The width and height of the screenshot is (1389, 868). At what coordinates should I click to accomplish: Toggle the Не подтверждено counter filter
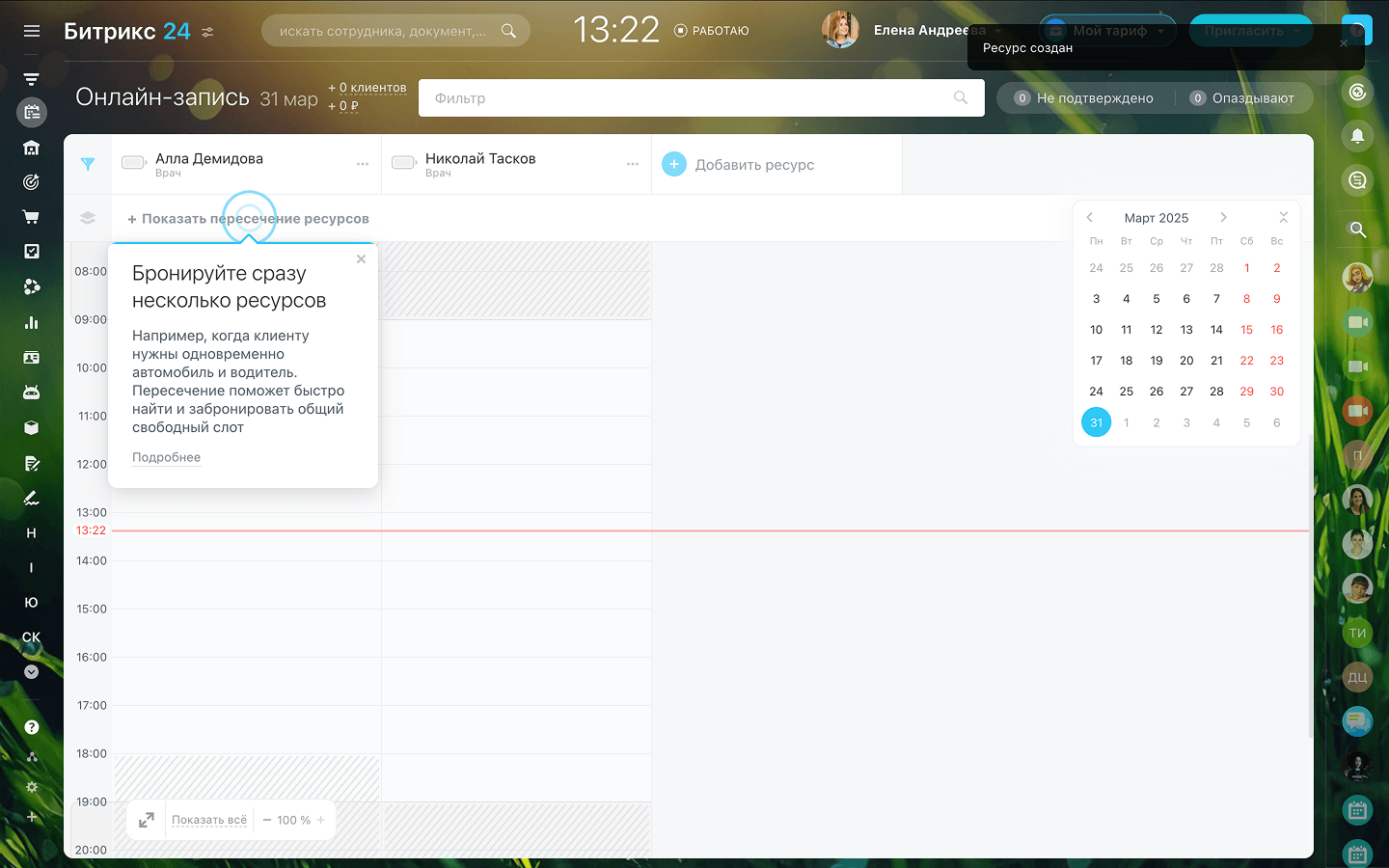(x=1084, y=98)
